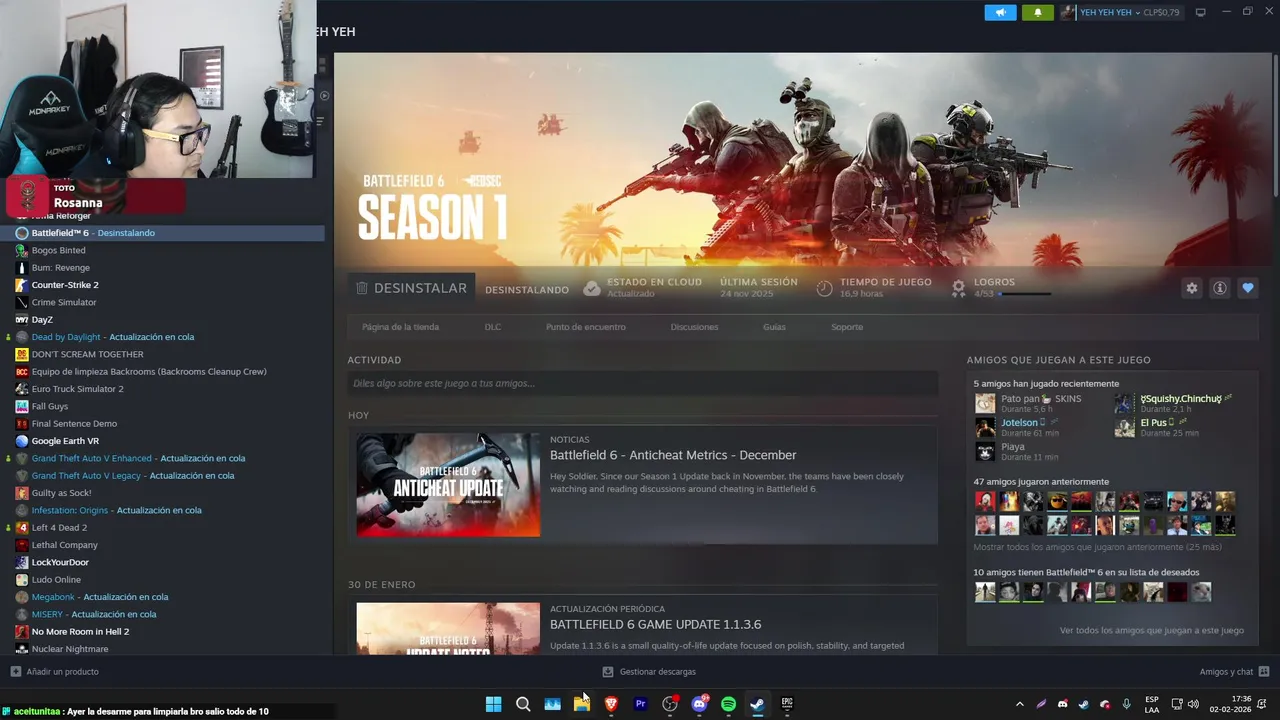Open the green notifications bell
1280x720 pixels.
(x=1037, y=12)
